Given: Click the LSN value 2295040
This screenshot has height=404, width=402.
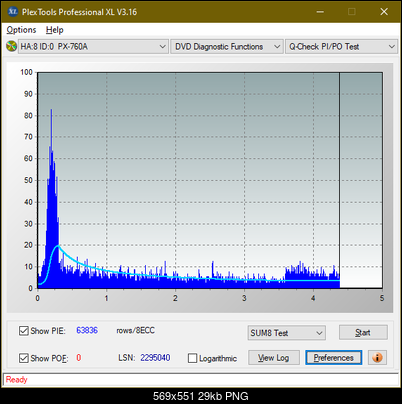Looking at the screenshot, I should click(x=155, y=358).
